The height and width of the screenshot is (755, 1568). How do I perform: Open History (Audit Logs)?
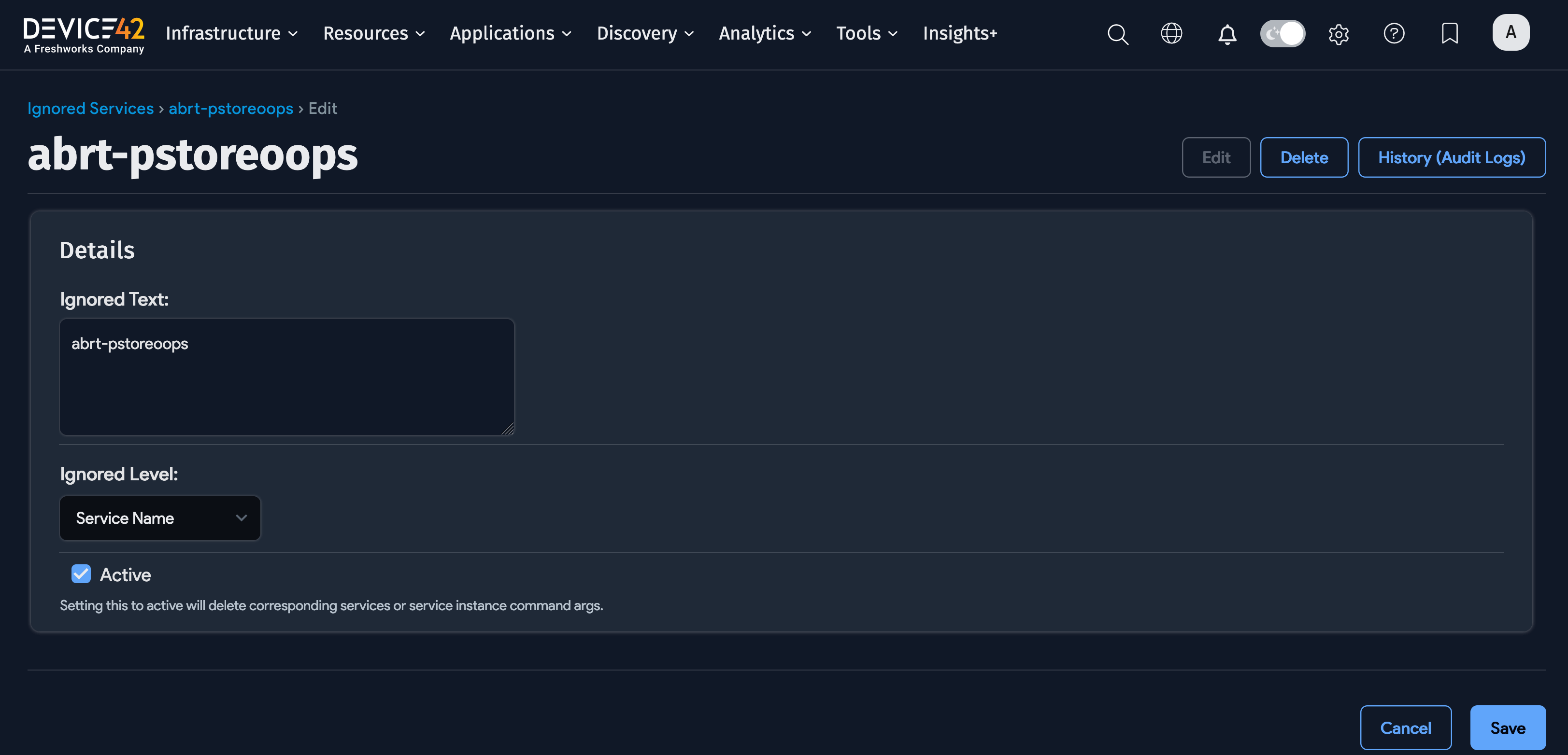click(1451, 157)
